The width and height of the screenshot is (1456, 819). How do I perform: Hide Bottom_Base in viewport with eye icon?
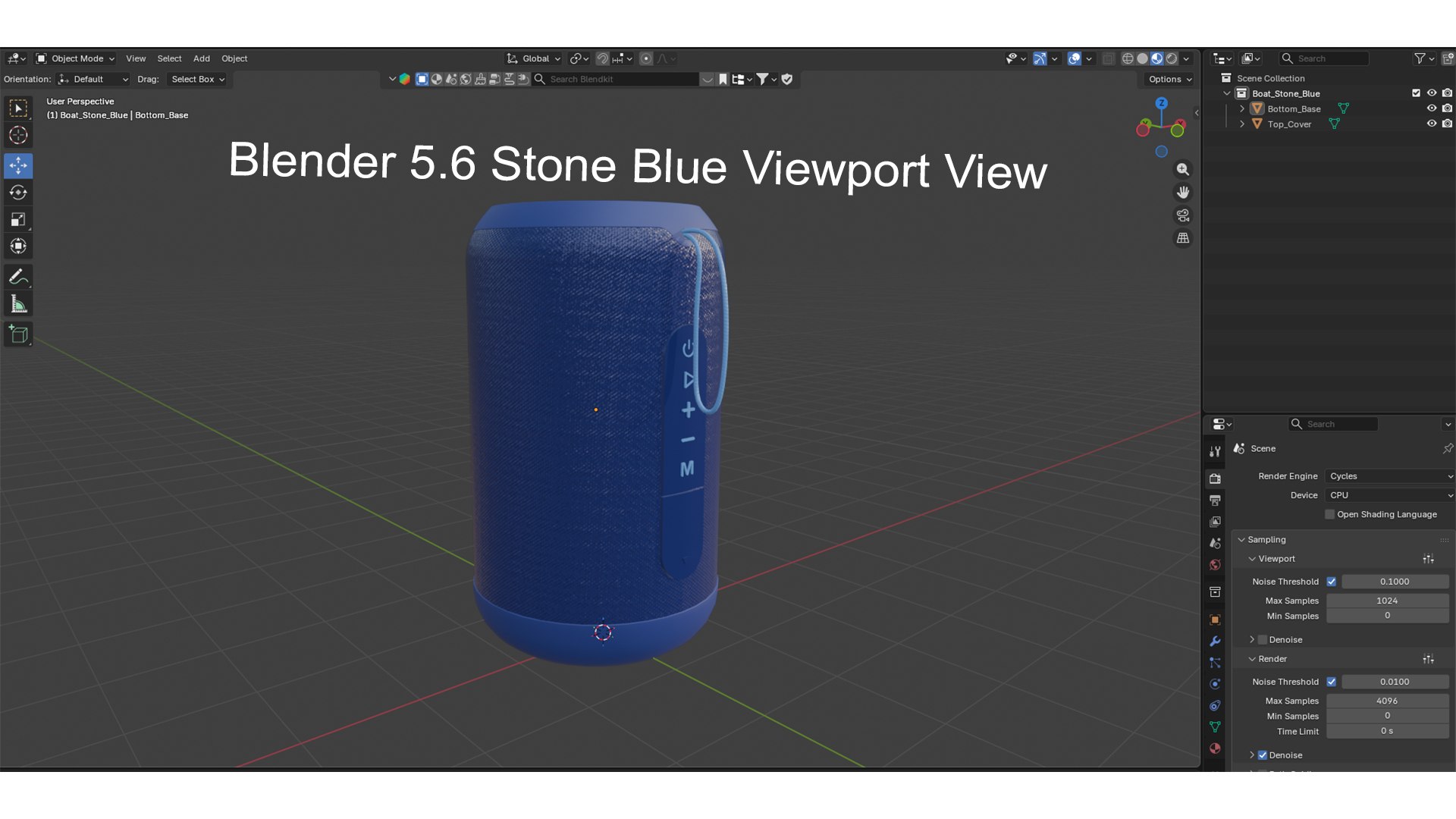pyautogui.click(x=1431, y=108)
